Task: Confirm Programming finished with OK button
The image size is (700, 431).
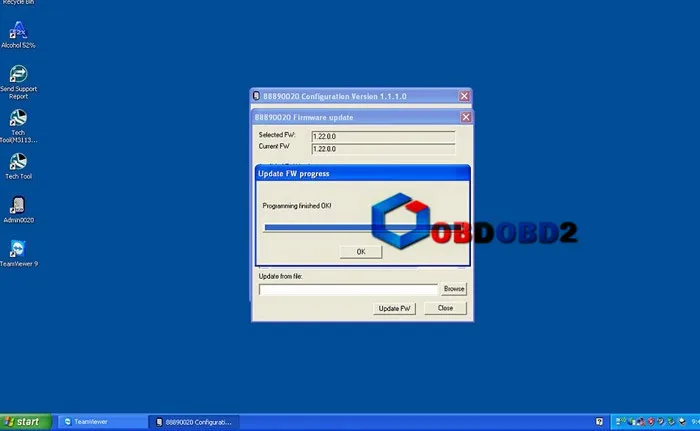Action: click(361, 252)
